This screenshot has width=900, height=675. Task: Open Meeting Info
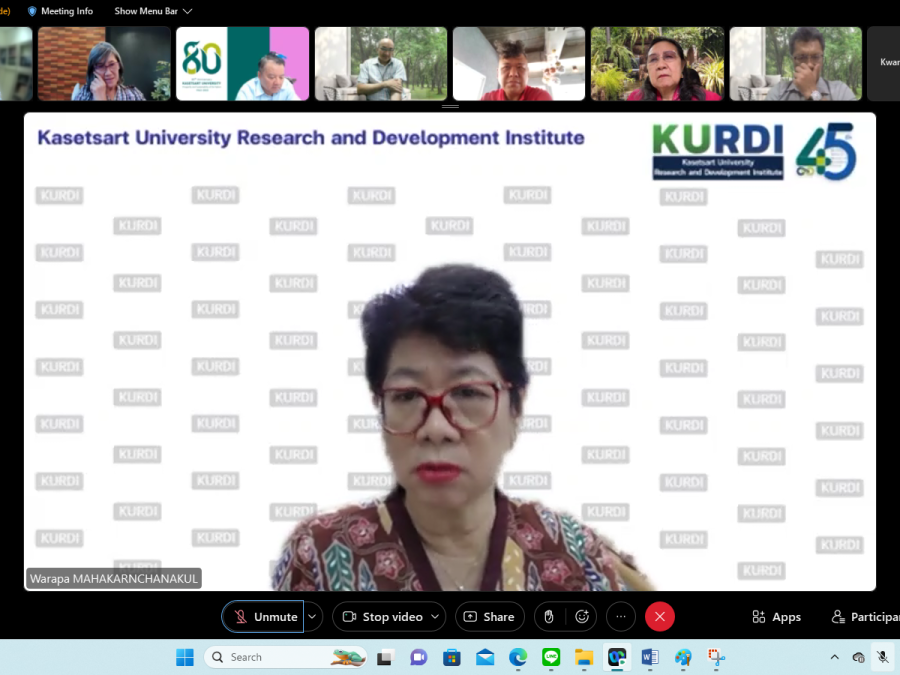tap(60, 11)
